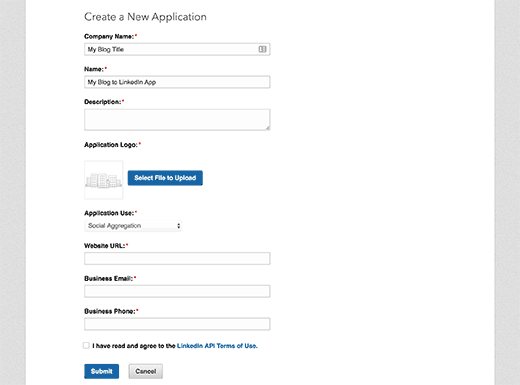The height and width of the screenshot is (385, 520).
Task: Open the Application Use dropdown
Action: [133, 226]
